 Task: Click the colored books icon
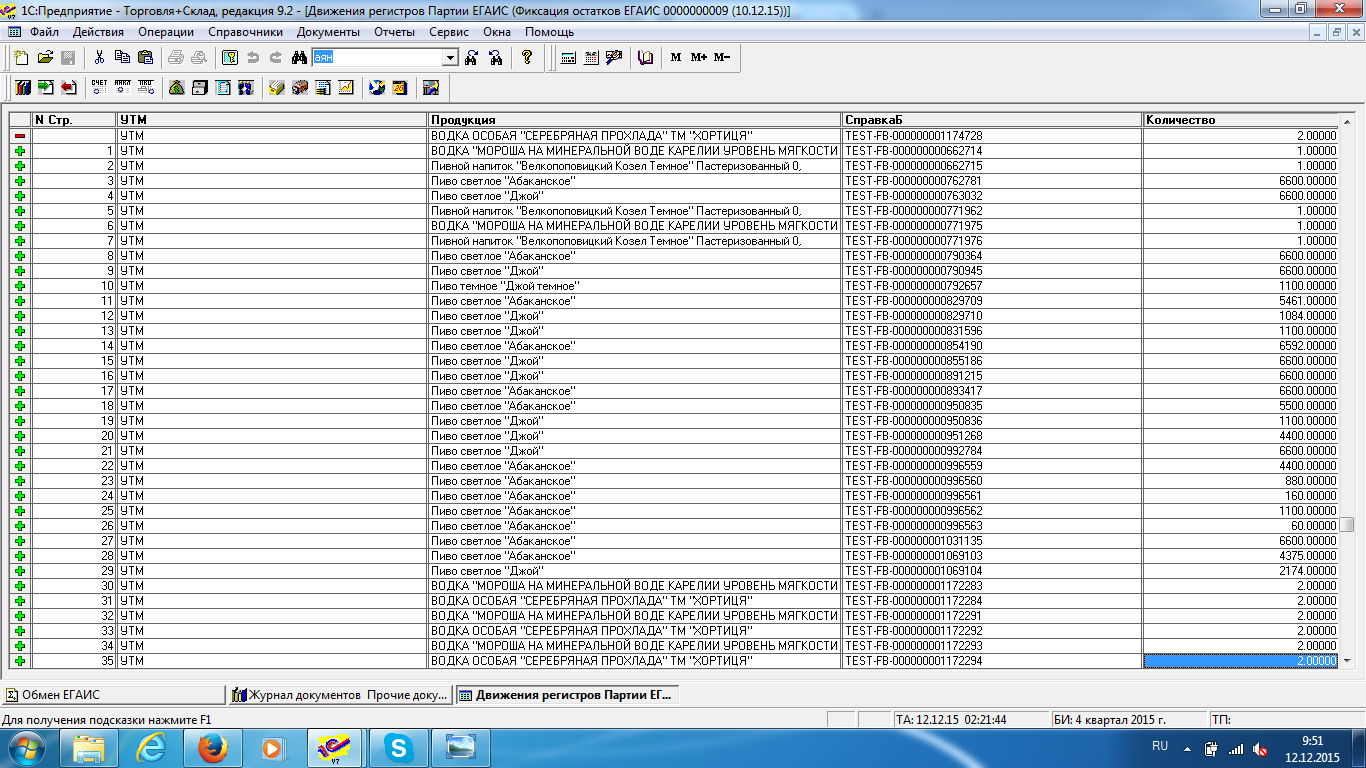pyautogui.click(x=22, y=87)
